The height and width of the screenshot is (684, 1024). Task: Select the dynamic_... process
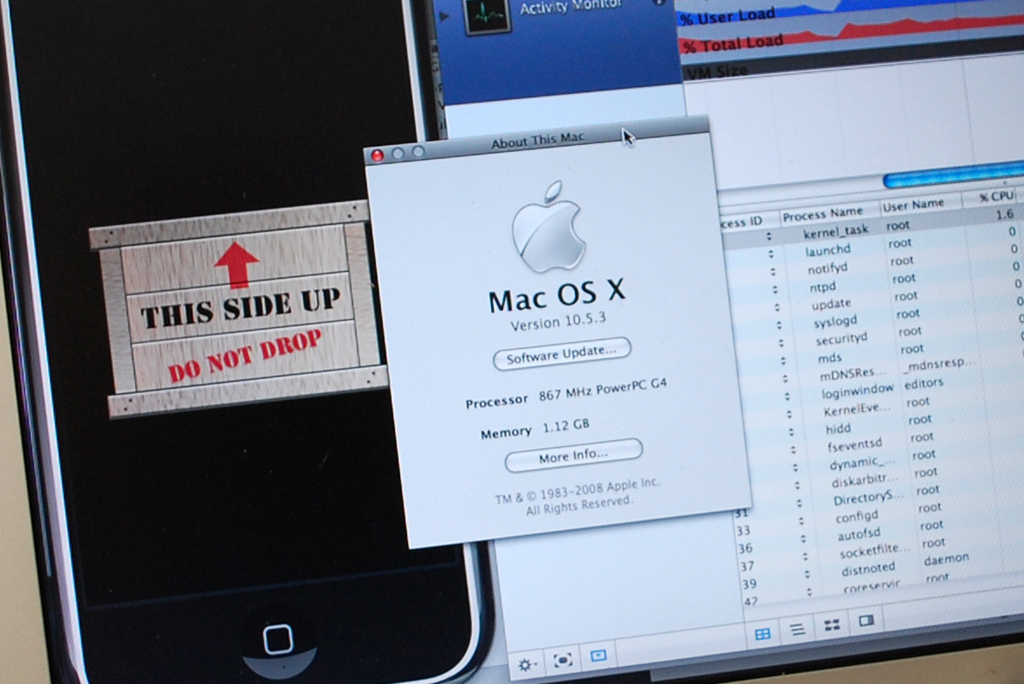coord(862,463)
